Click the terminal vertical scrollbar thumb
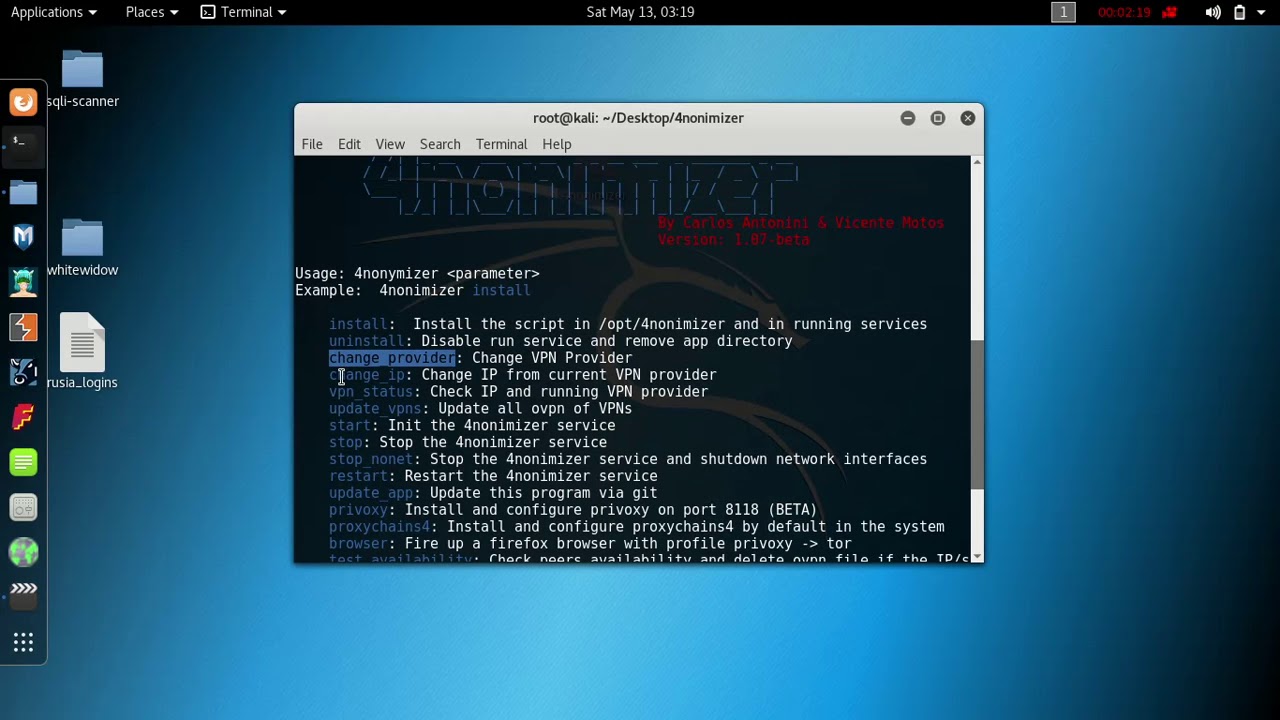 977,414
